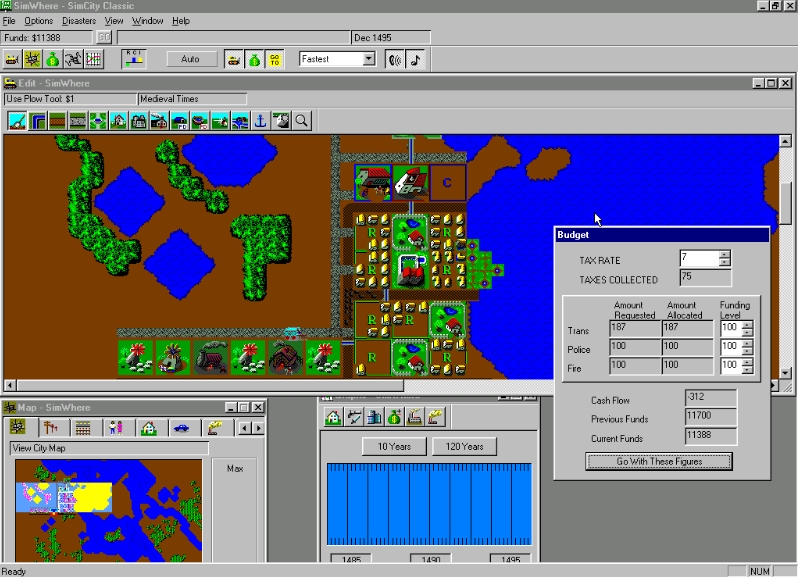Toggle auto-bulldoze in main toolbar
Image resolution: width=798 pixels, height=577 pixels.
click(234, 60)
